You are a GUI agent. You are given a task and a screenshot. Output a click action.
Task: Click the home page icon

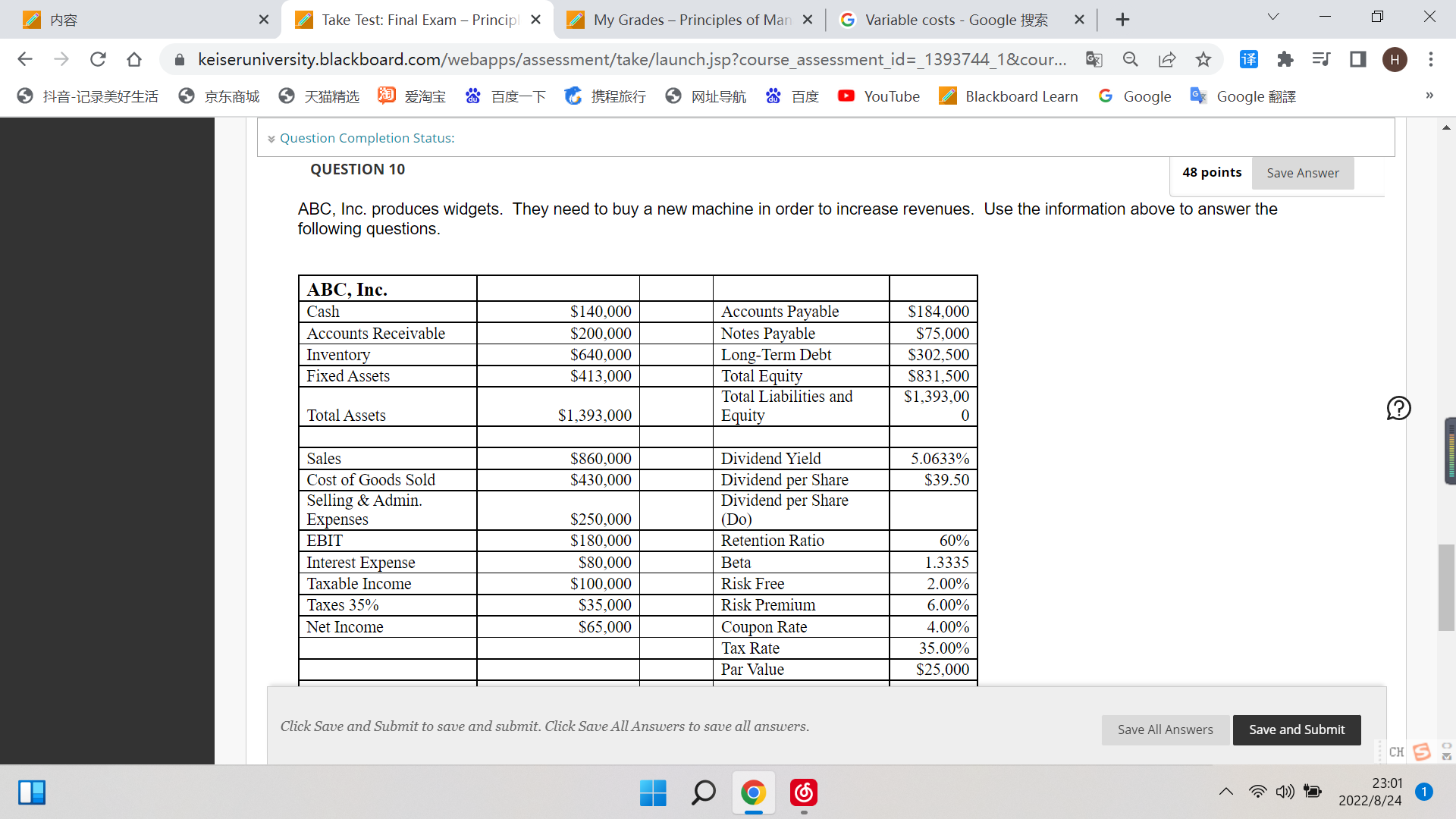click(x=134, y=59)
